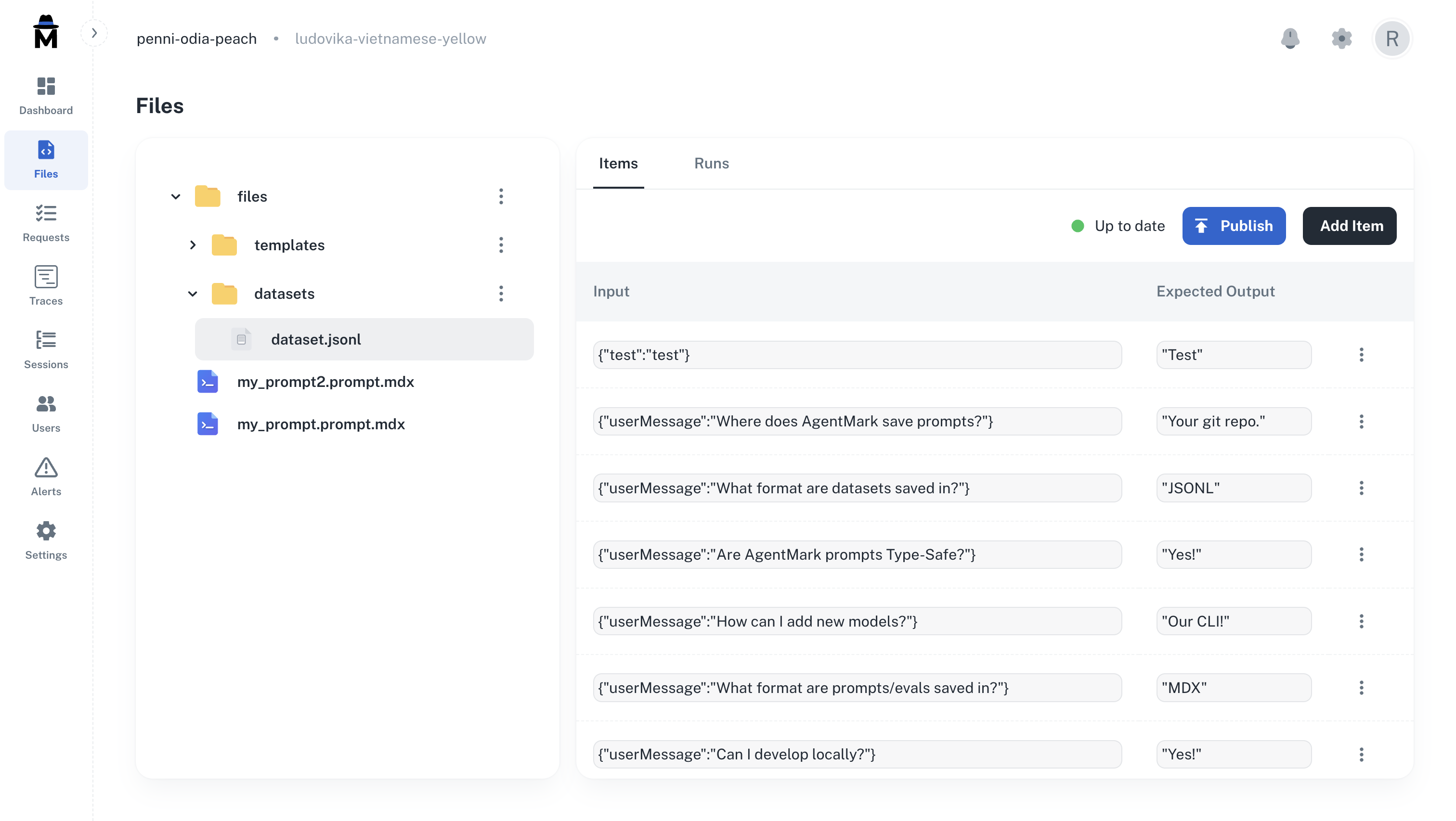Open row options for "Test" item

pyautogui.click(x=1361, y=355)
